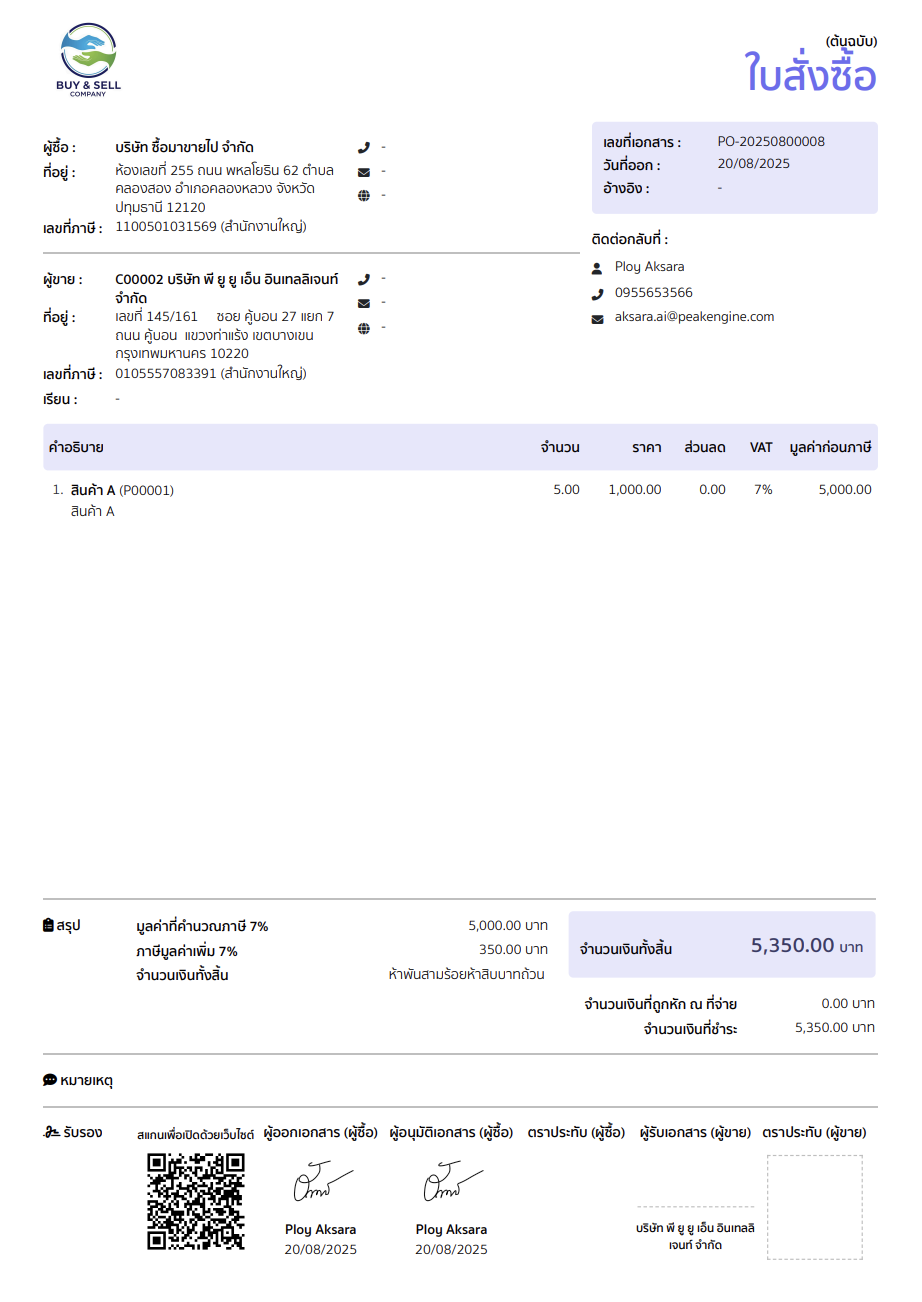Click the person icon beside Ploy Aksara
922x1302 pixels.
tap(598, 268)
